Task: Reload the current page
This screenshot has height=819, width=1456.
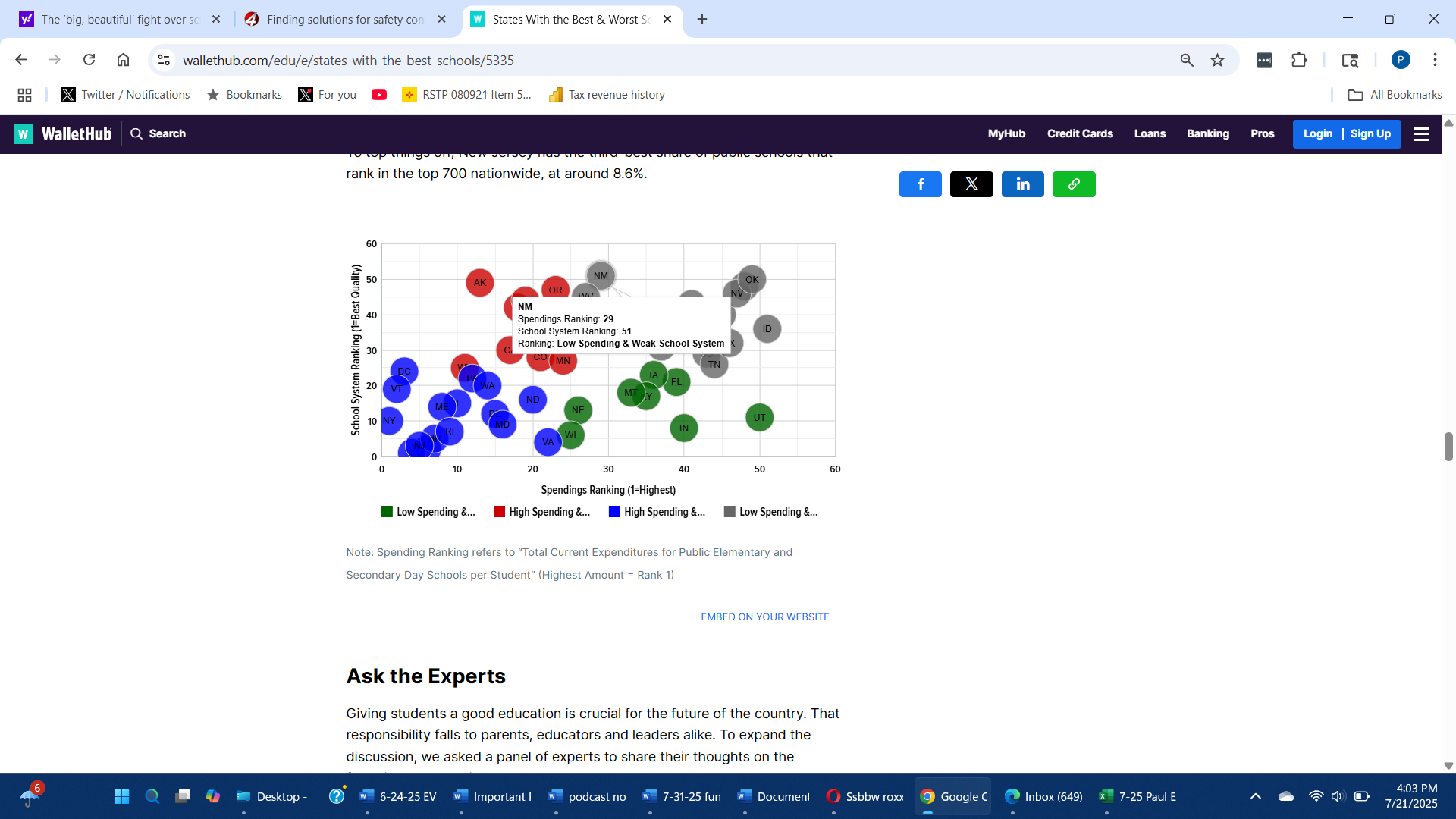Action: [x=89, y=60]
